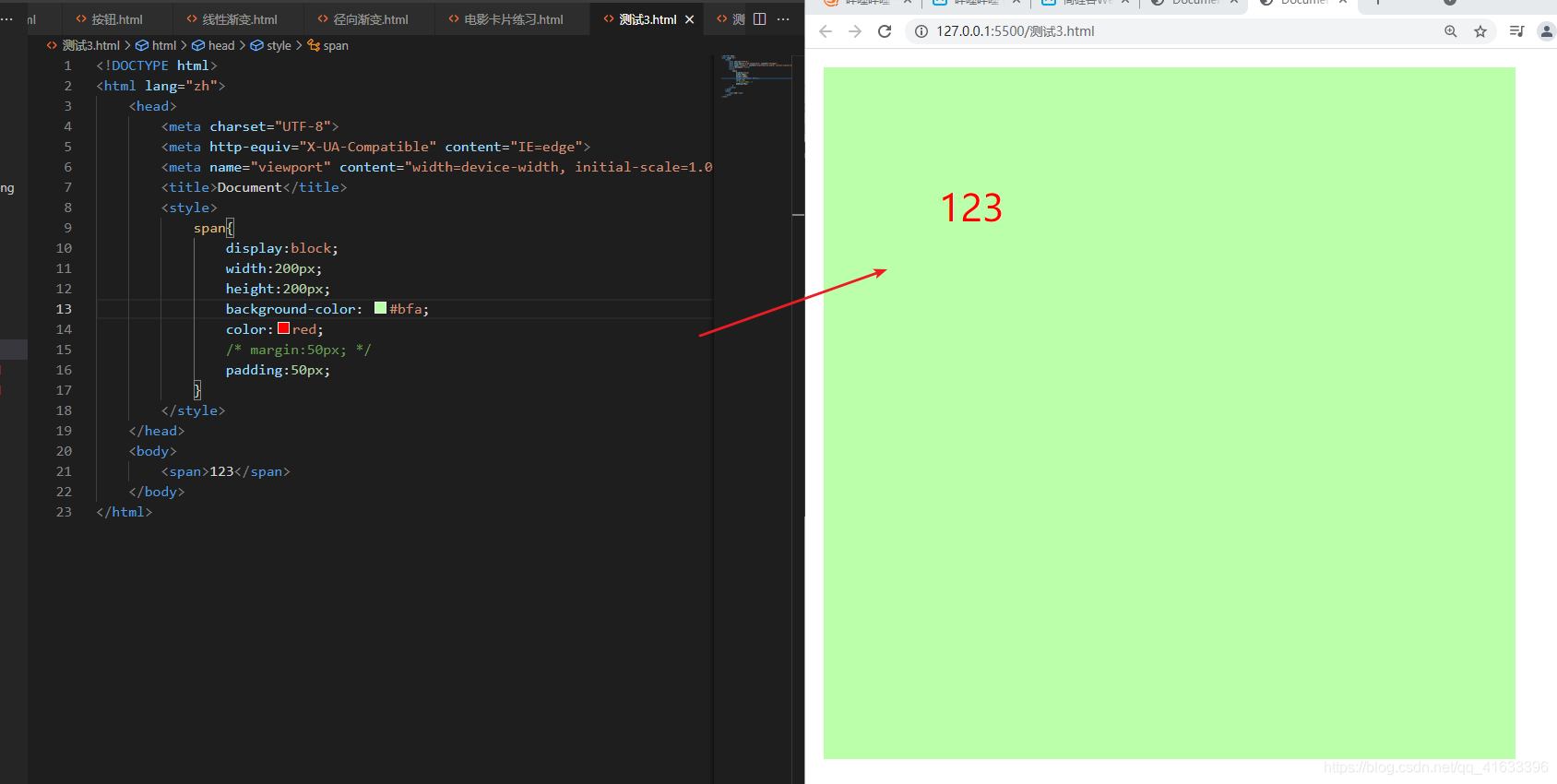This screenshot has height=784, width=1557.
Task: Bookmark this page with the star icon
Action: (x=1480, y=31)
